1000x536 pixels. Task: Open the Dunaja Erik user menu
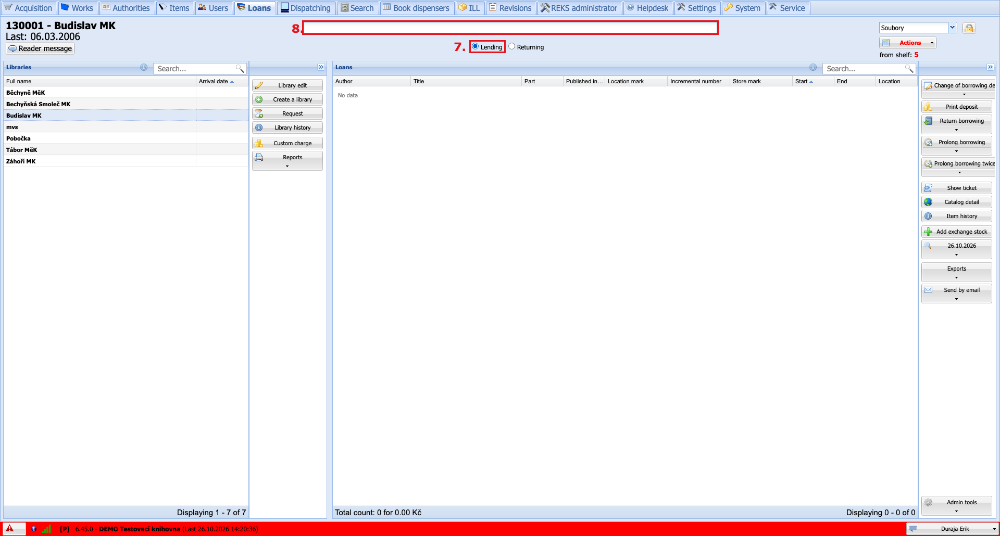(951, 529)
